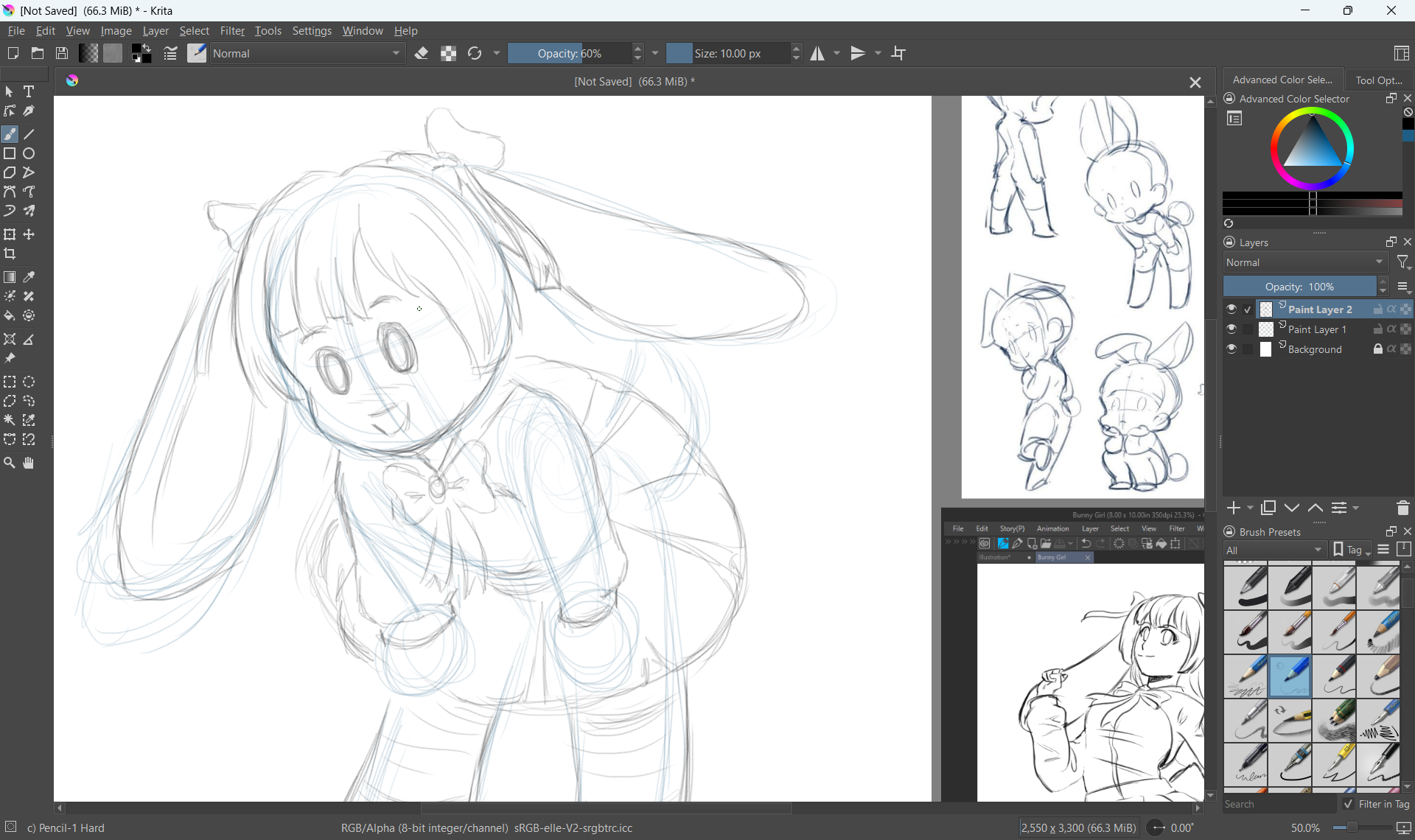Screen dimensions: 1415x840
Task: Click the brush presets Search field
Action: click(x=1278, y=804)
